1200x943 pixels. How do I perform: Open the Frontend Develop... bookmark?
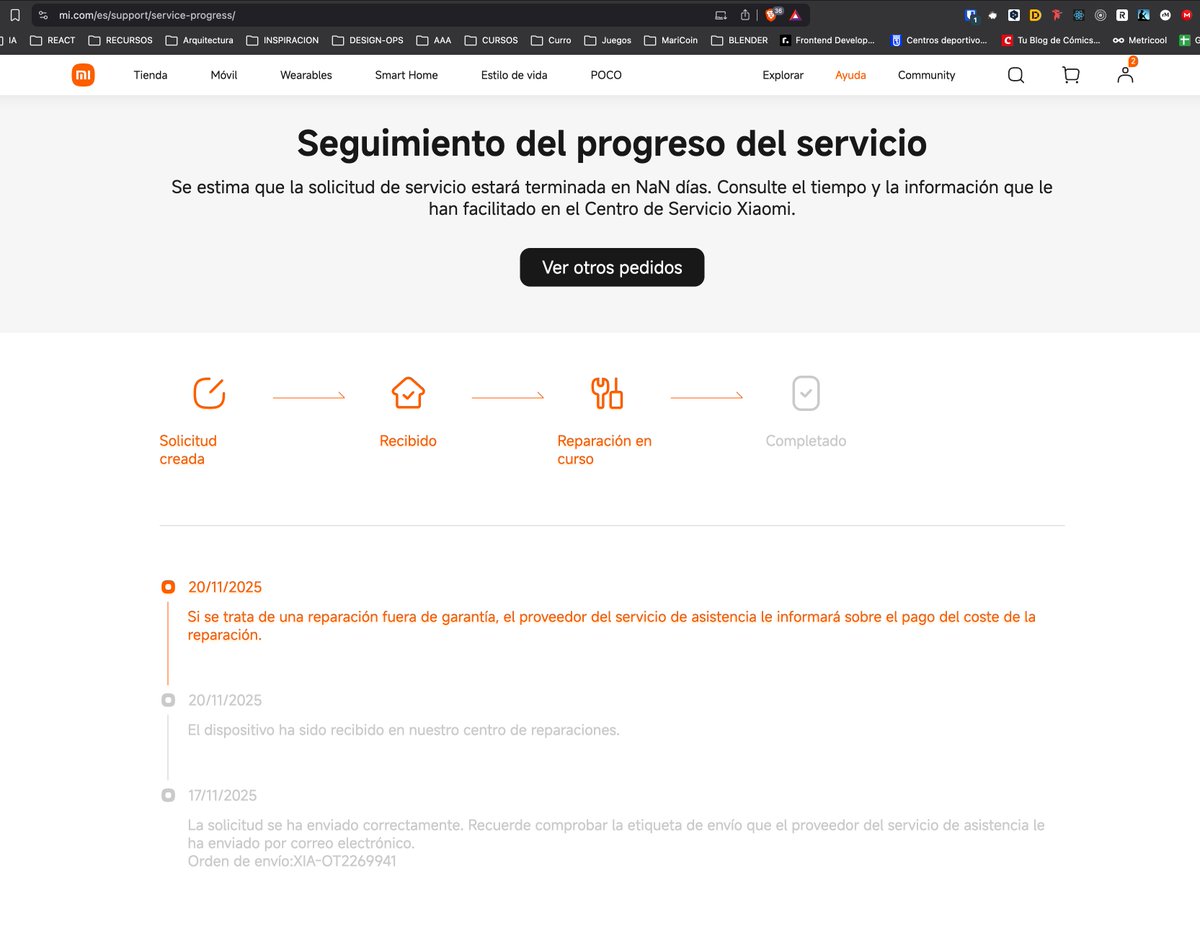(828, 41)
